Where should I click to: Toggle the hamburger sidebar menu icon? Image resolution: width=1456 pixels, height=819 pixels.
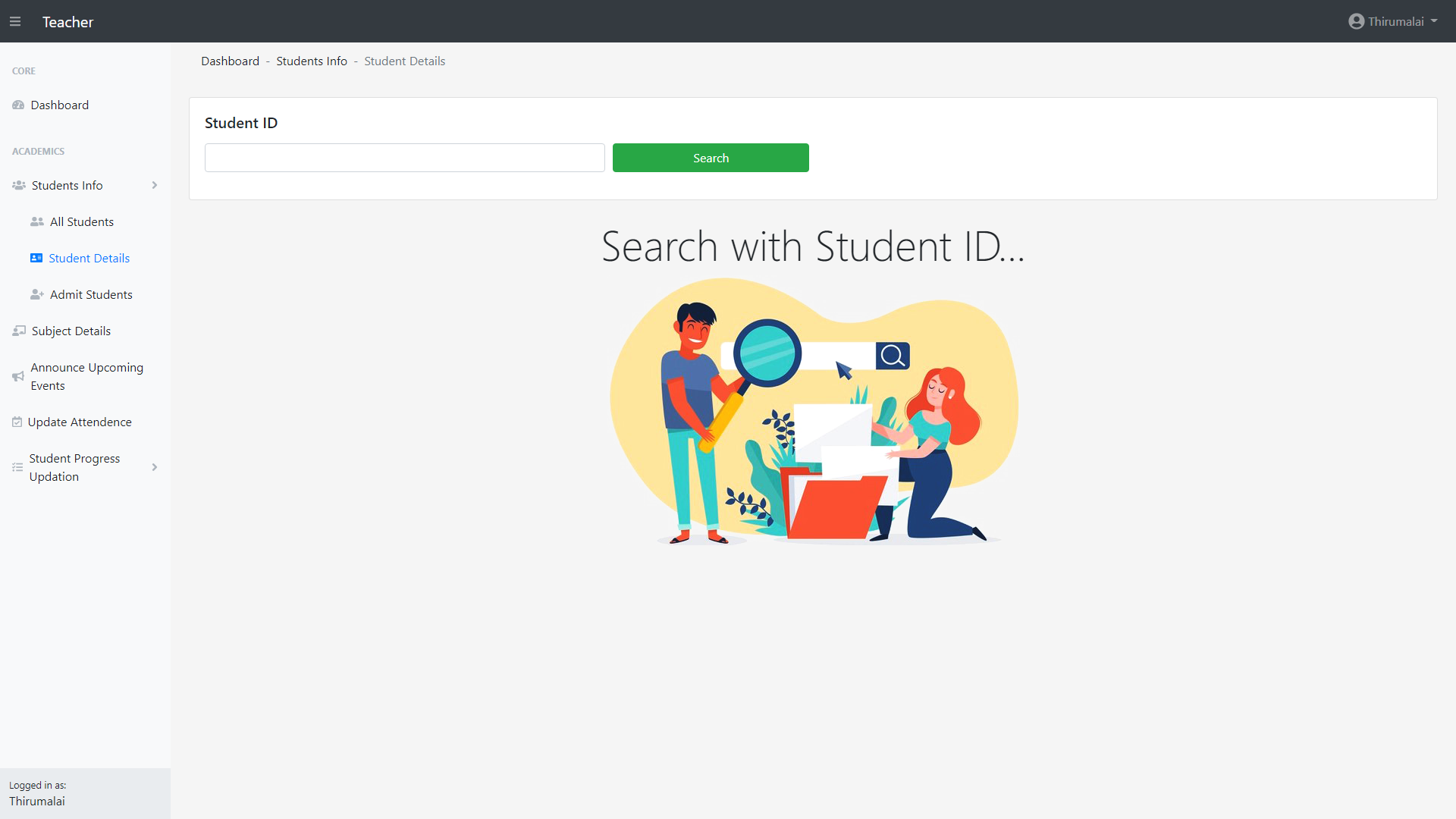tap(15, 22)
